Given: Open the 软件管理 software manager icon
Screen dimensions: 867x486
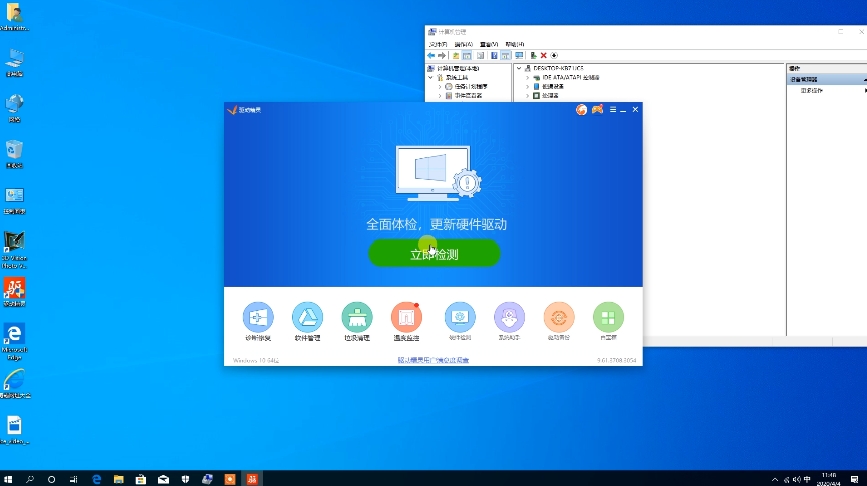Looking at the screenshot, I should (307, 317).
